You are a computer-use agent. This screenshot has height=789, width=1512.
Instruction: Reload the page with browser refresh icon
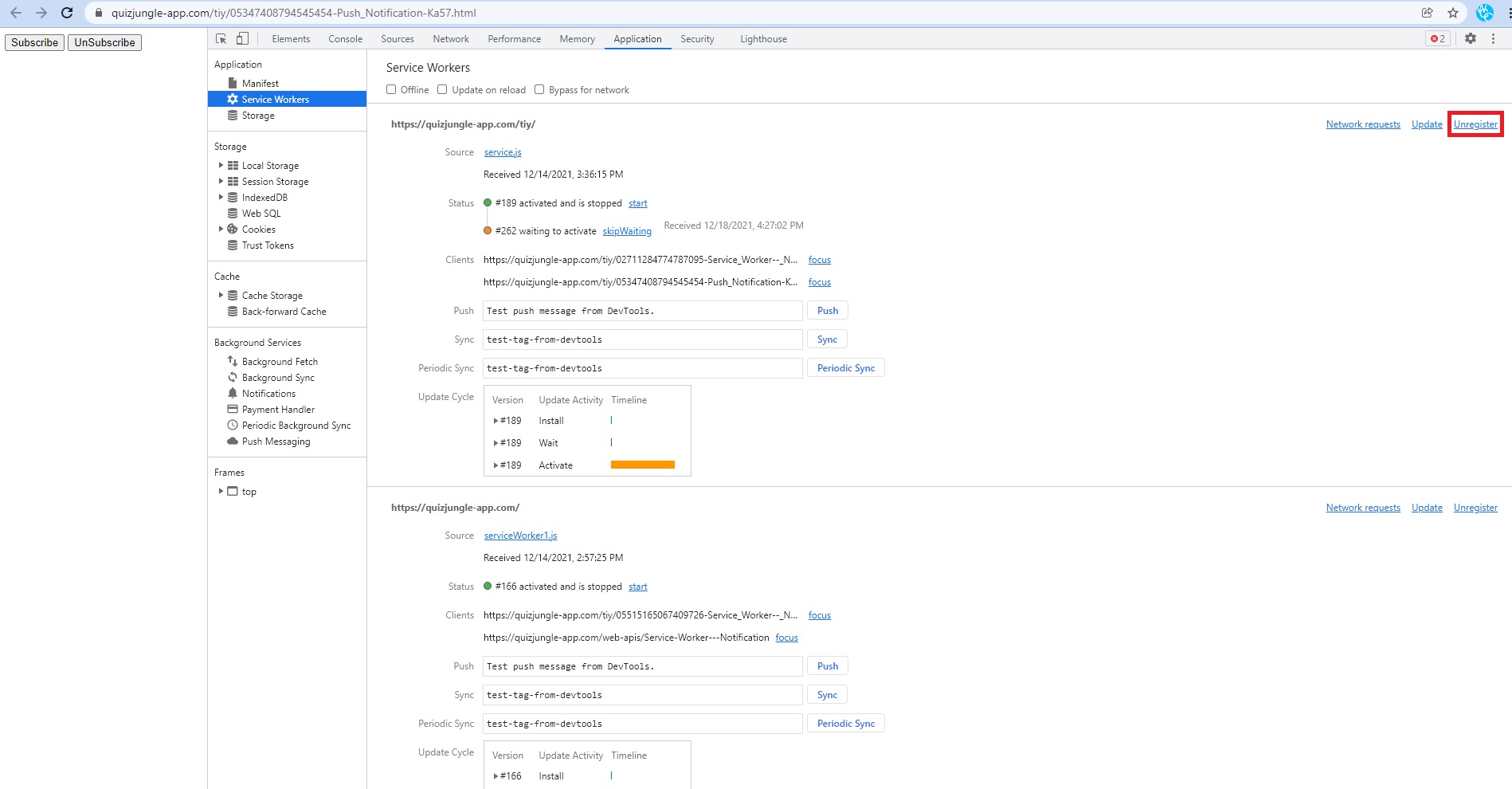click(x=67, y=13)
